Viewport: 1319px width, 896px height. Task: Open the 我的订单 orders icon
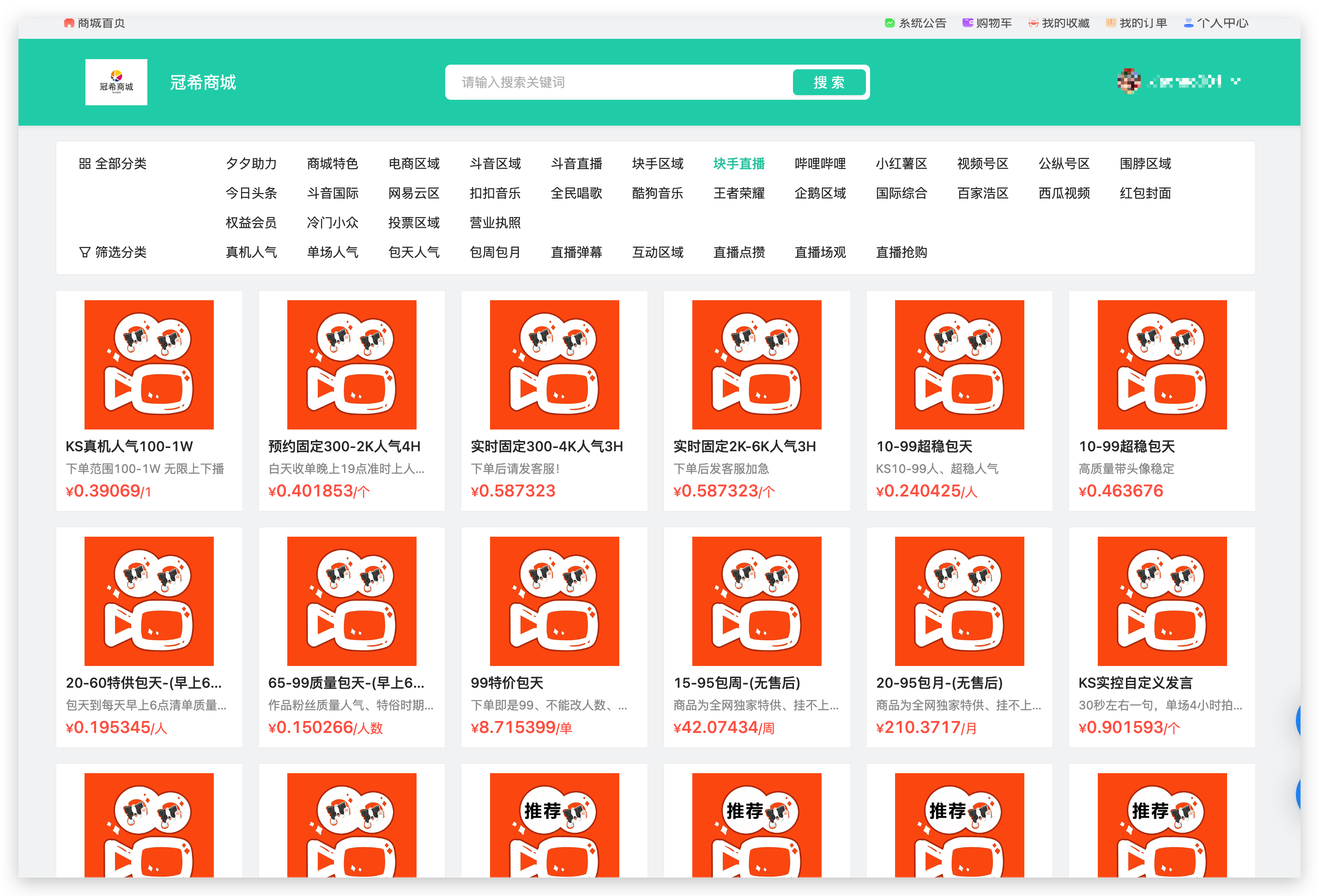pyautogui.click(x=1111, y=23)
